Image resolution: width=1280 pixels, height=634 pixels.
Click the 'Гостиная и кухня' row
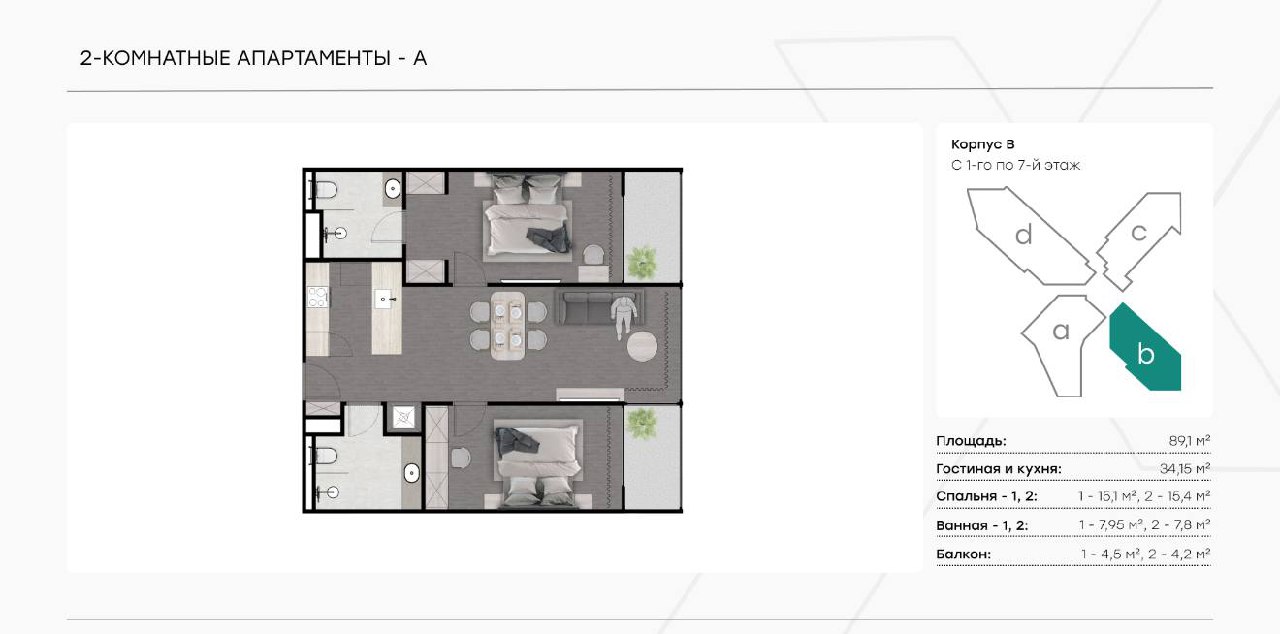pyautogui.click(x=1073, y=468)
